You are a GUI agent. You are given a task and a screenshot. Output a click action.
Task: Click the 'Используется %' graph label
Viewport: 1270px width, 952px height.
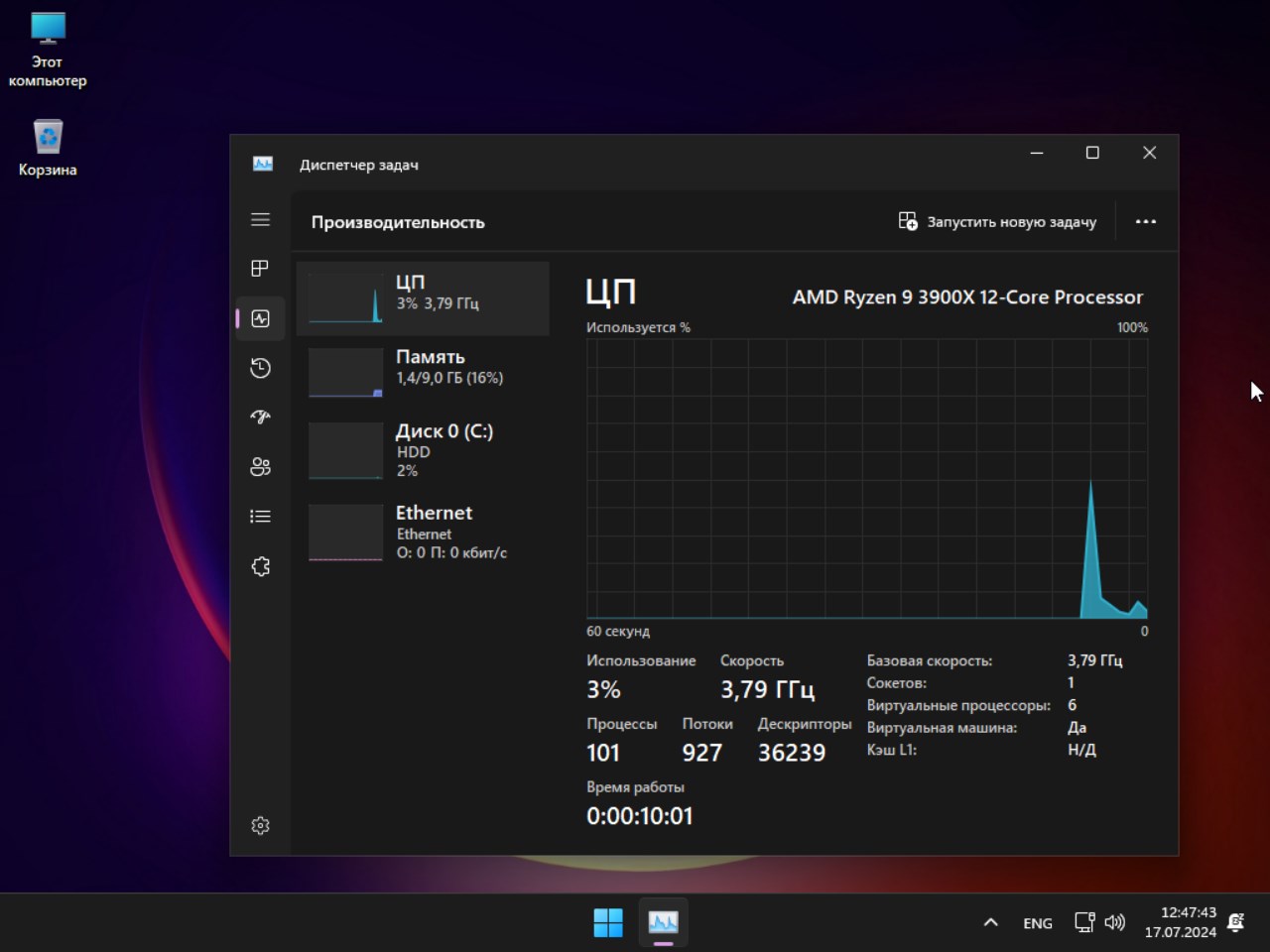638,327
